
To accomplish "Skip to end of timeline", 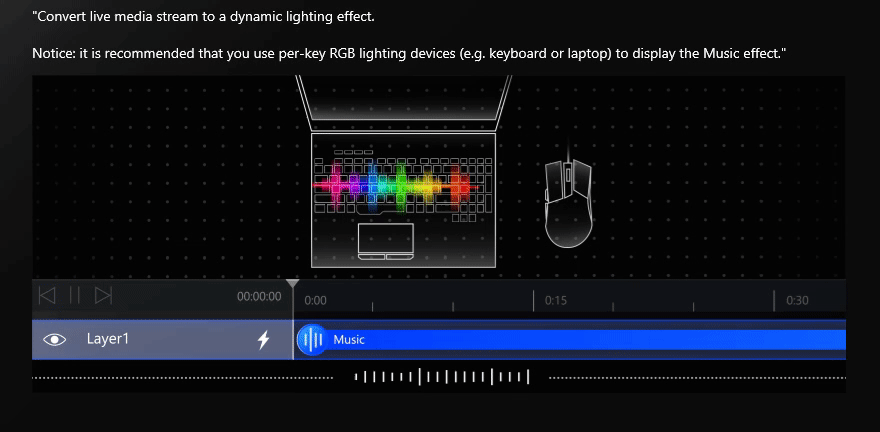I will pos(103,295).
